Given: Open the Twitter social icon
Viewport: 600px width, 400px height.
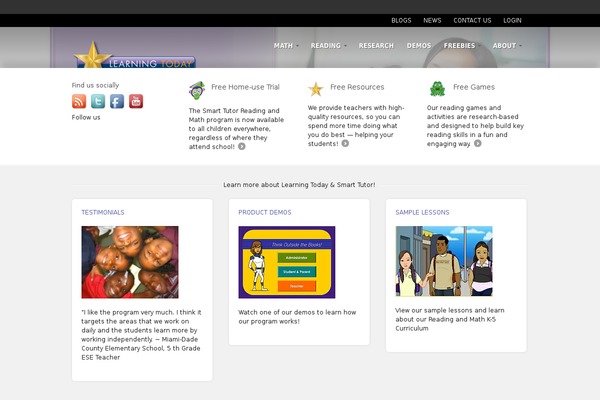Looking at the screenshot, I should tap(98, 101).
